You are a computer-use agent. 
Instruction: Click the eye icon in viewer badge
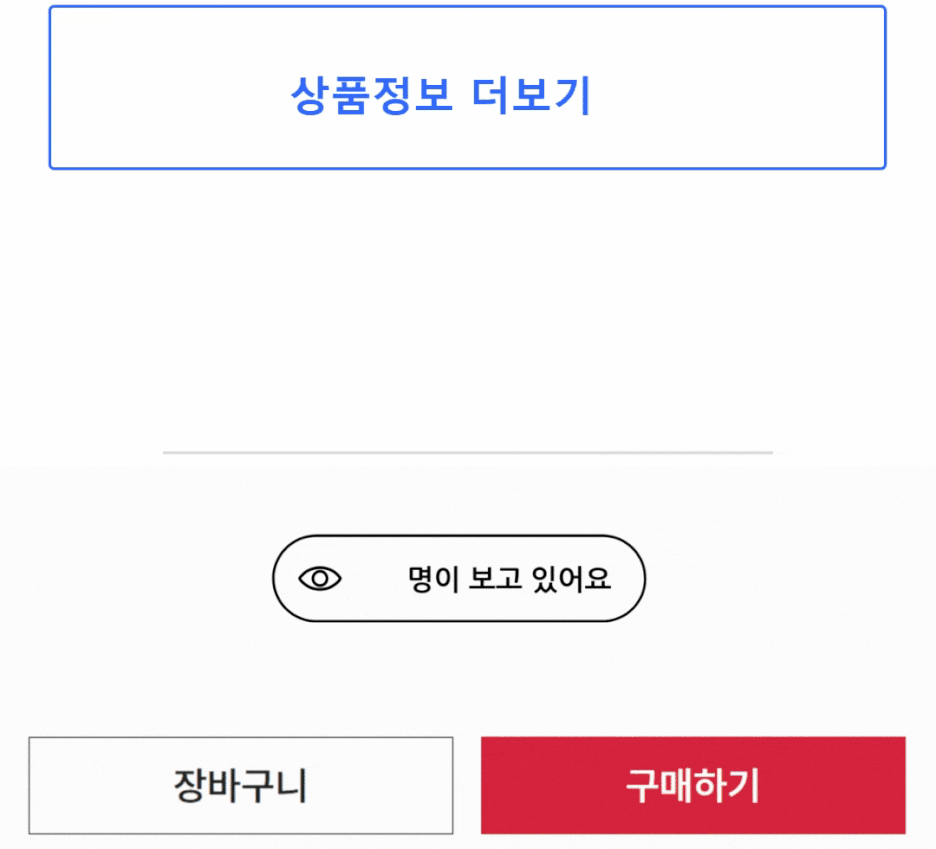point(320,578)
